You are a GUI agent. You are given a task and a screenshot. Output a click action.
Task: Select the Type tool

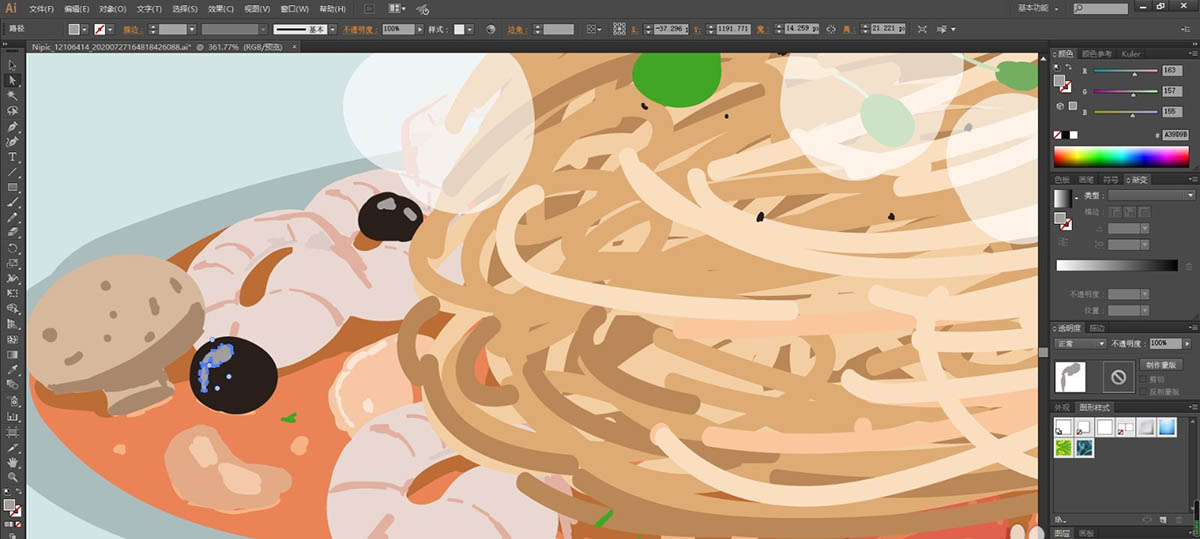pyautogui.click(x=13, y=157)
